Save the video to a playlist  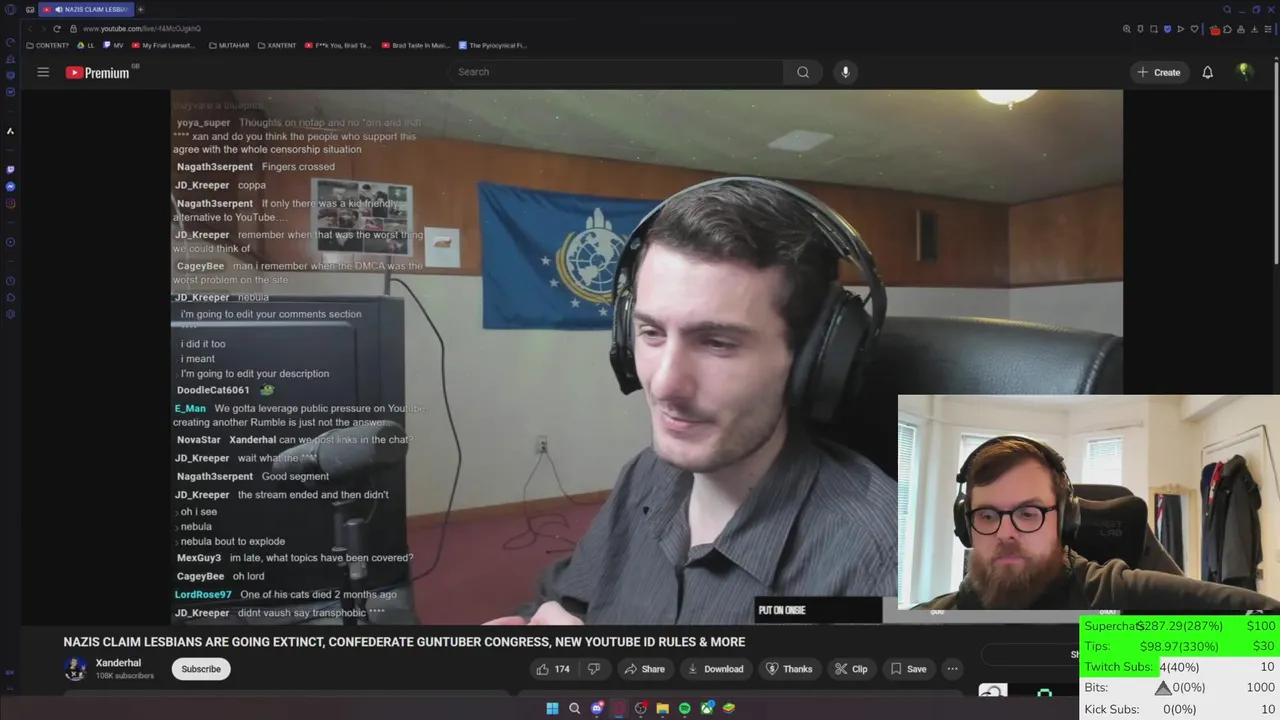[x=908, y=669]
